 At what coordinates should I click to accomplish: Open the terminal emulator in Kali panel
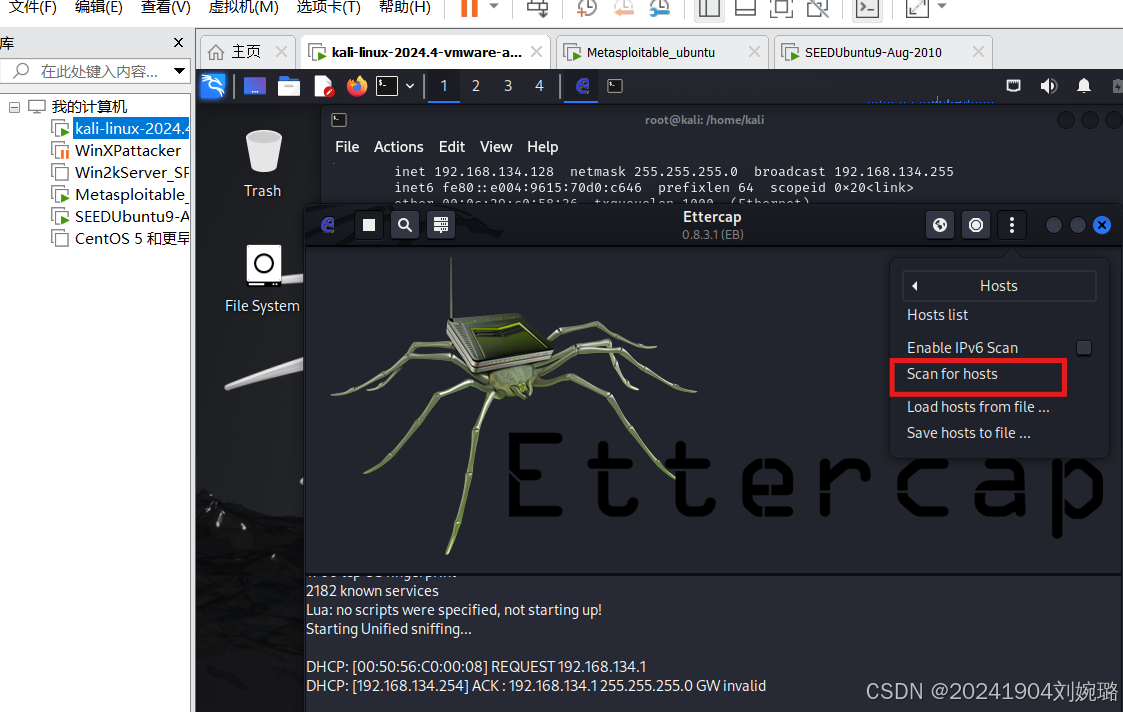click(387, 86)
